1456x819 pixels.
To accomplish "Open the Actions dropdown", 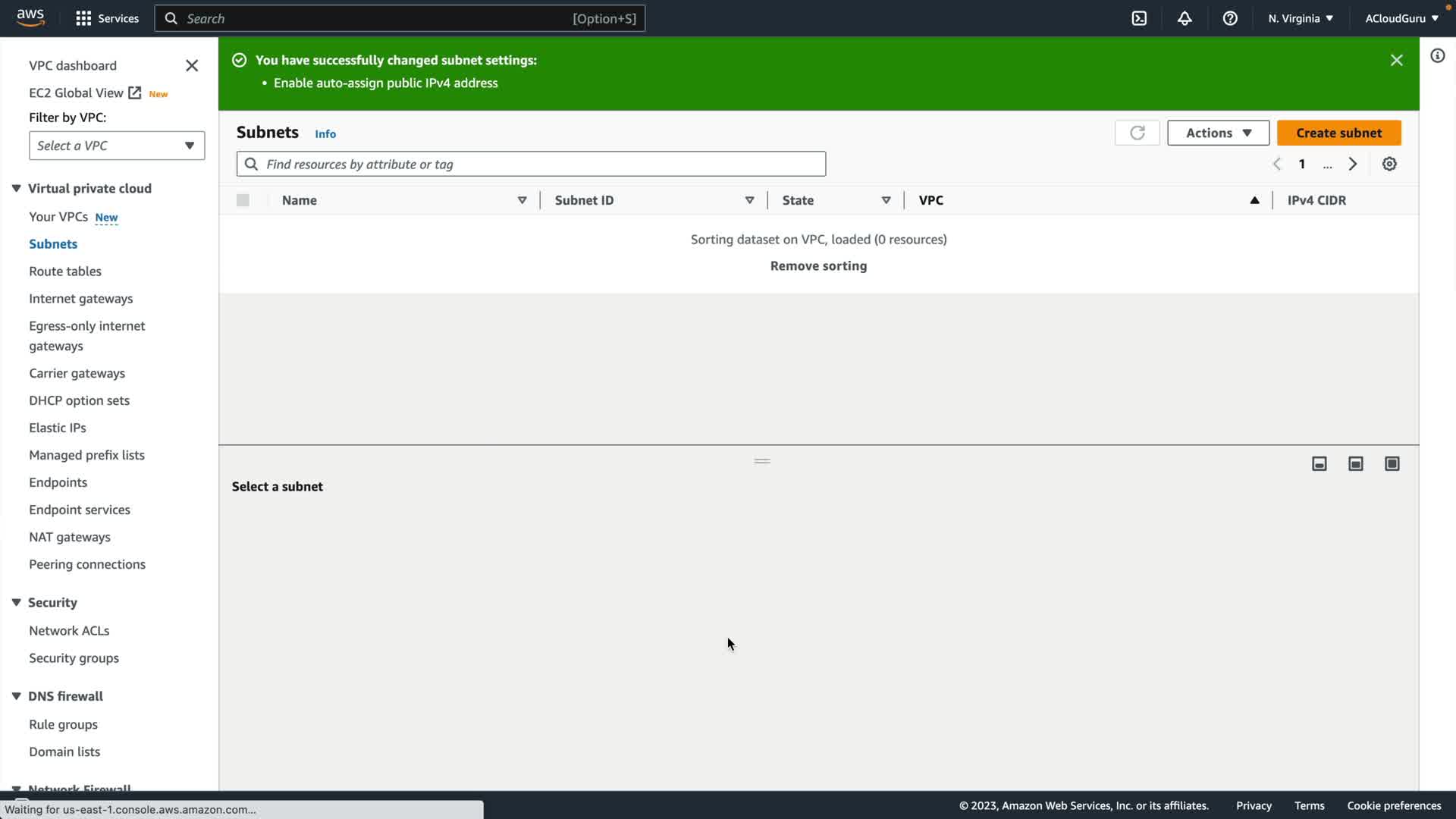I will point(1218,133).
